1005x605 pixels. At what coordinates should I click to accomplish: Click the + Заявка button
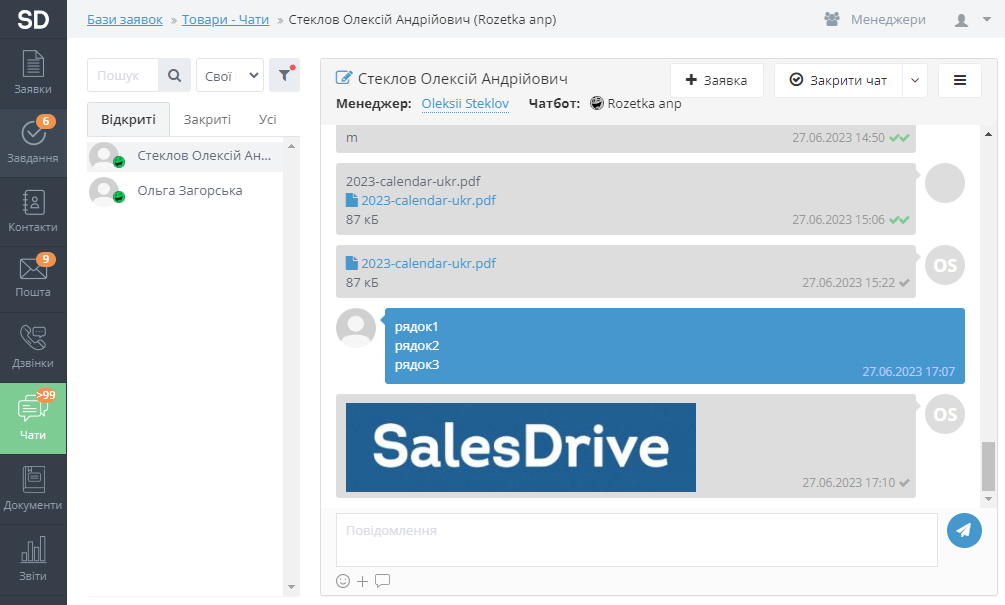pos(716,81)
